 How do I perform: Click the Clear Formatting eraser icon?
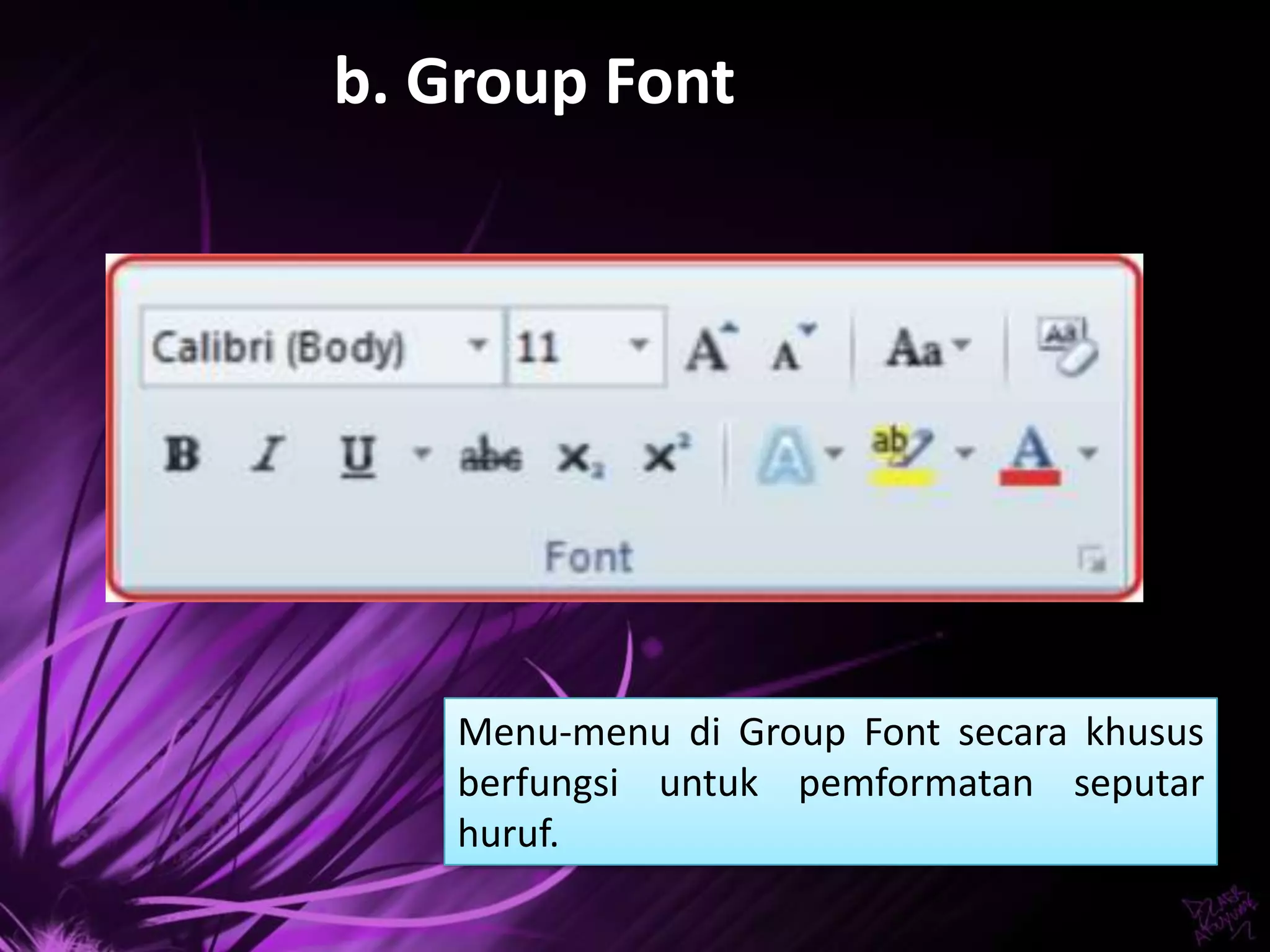tap(1067, 346)
